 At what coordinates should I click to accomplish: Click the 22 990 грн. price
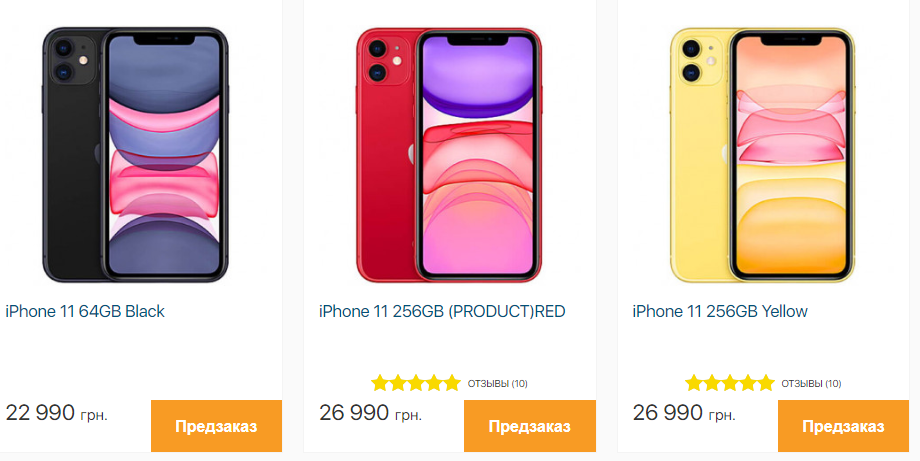coord(56,413)
